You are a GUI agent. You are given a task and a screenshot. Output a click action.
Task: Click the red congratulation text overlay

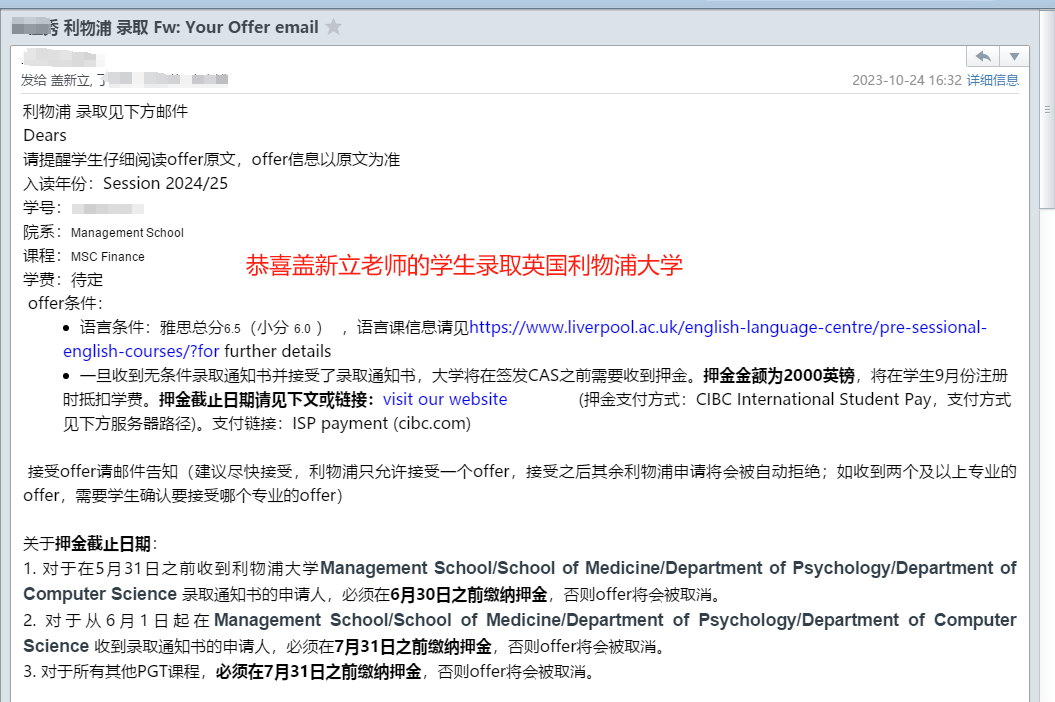464,265
